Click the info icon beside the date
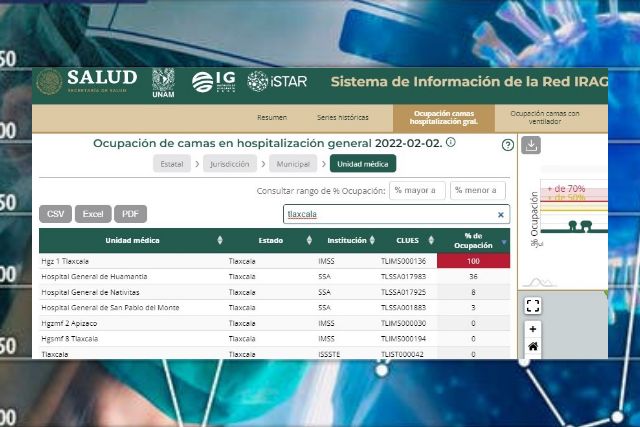 click(450, 143)
